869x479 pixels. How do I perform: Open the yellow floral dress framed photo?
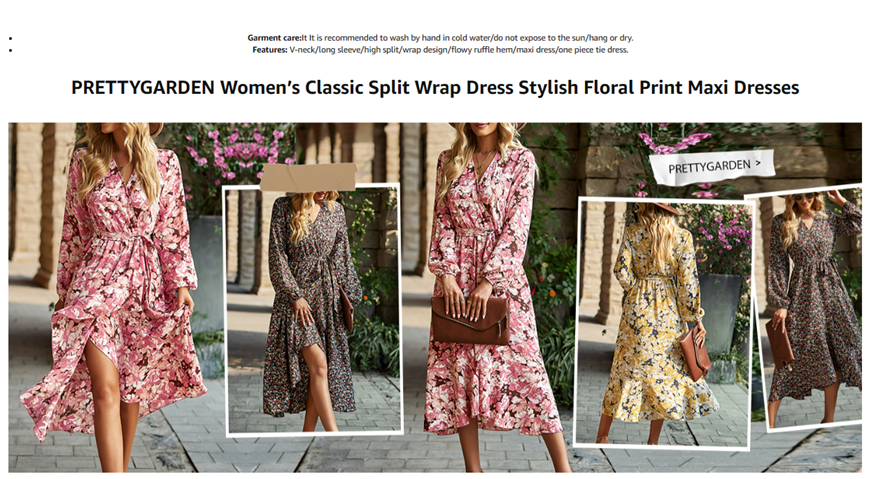click(x=663, y=323)
